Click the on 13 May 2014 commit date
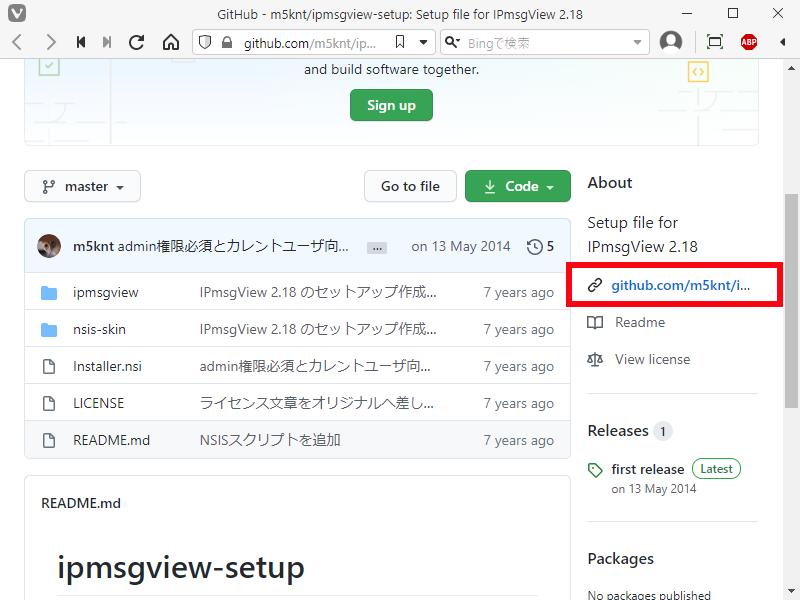 pos(461,246)
